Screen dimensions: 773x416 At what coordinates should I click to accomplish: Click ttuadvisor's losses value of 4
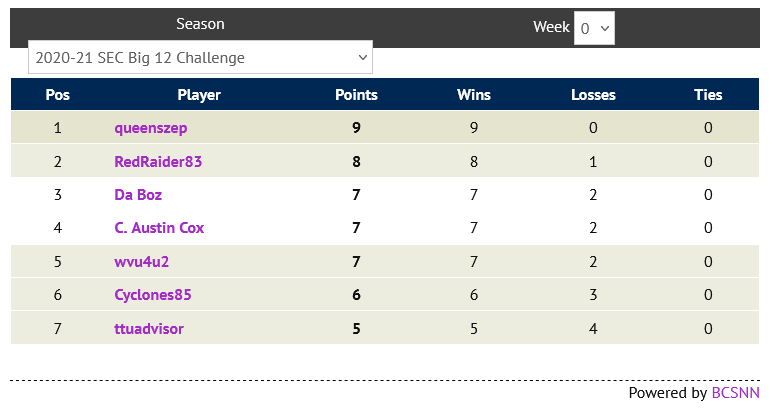(x=593, y=328)
